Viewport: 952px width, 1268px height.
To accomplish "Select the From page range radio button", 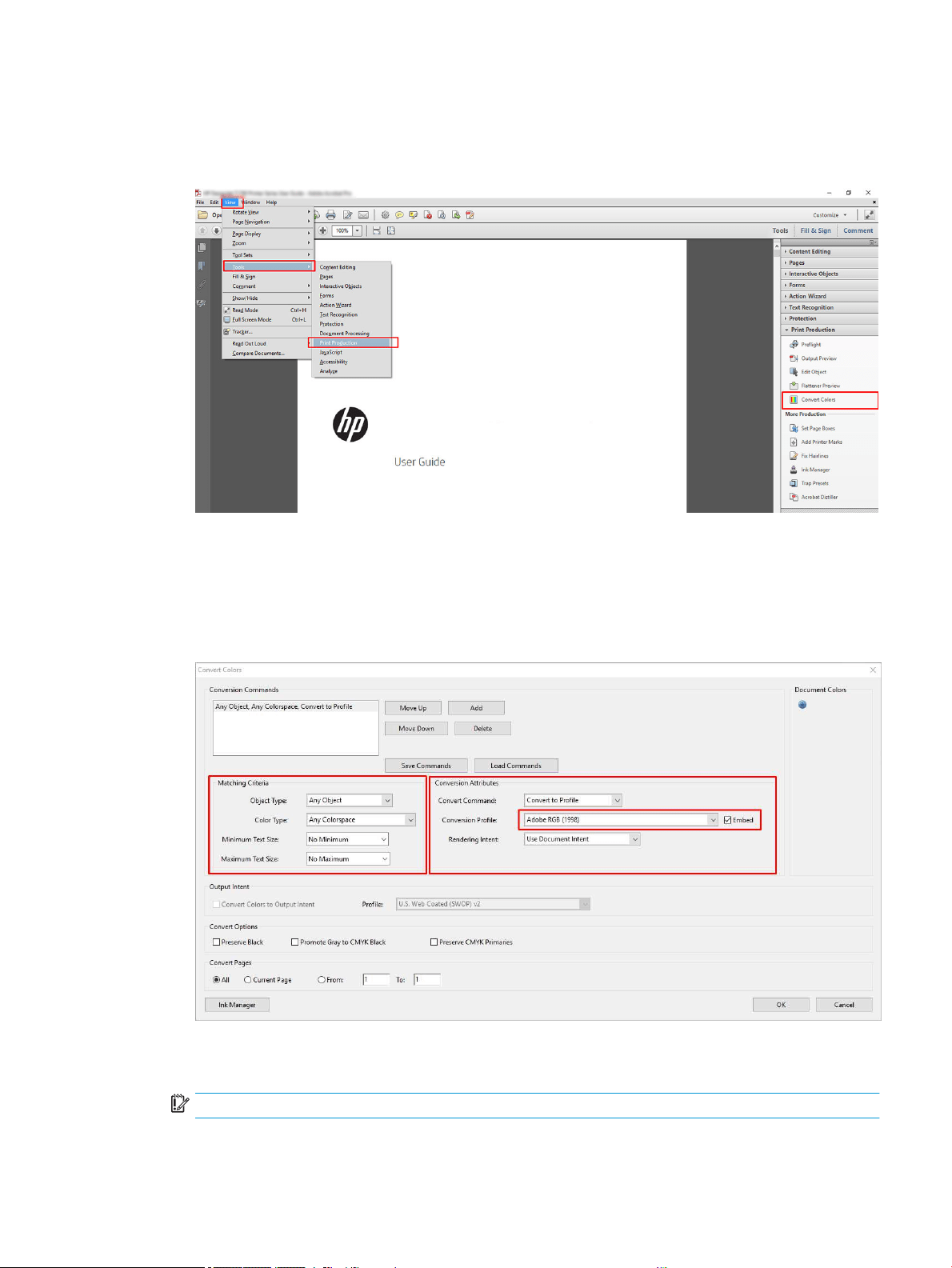I will 322,980.
